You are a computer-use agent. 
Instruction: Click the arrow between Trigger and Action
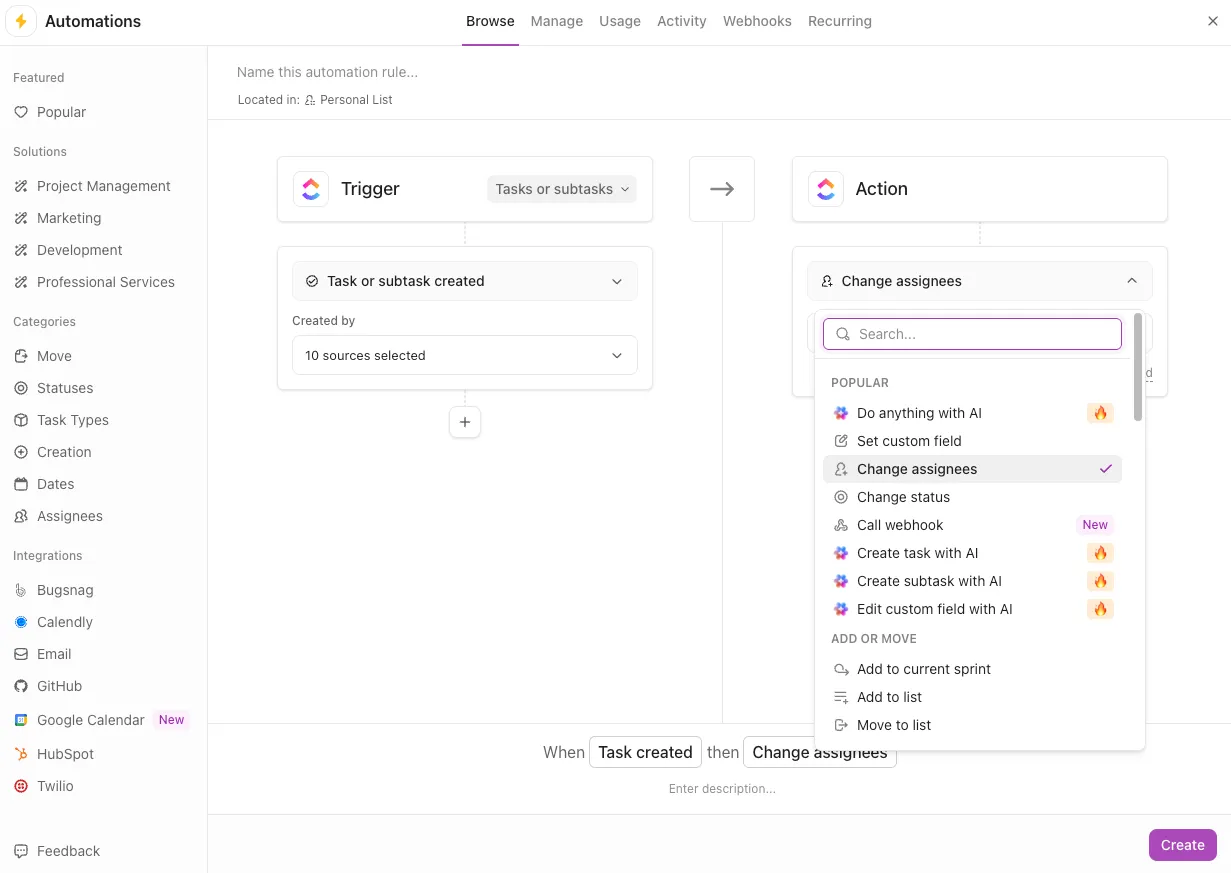tap(722, 189)
